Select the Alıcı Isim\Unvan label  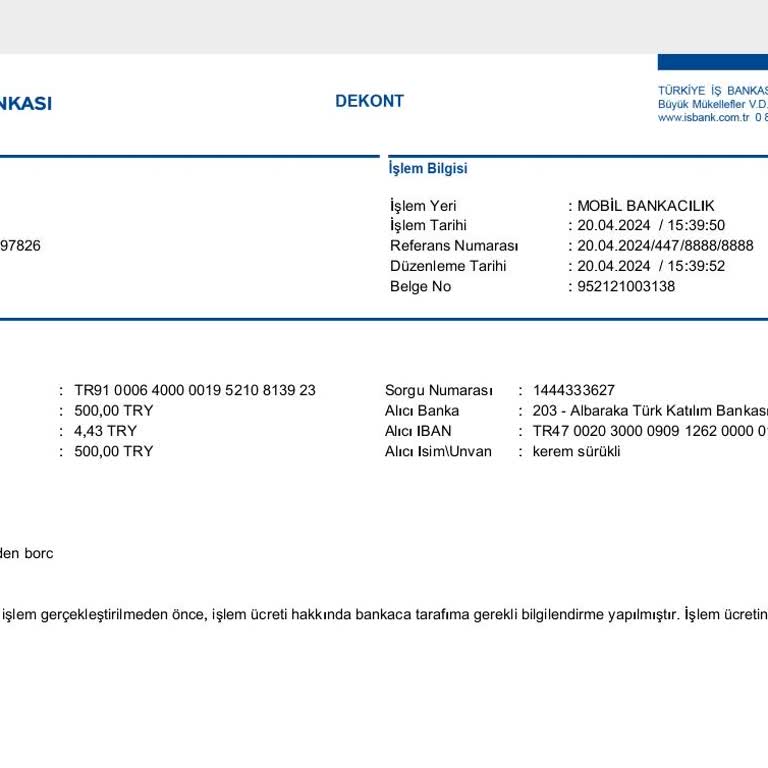point(438,451)
